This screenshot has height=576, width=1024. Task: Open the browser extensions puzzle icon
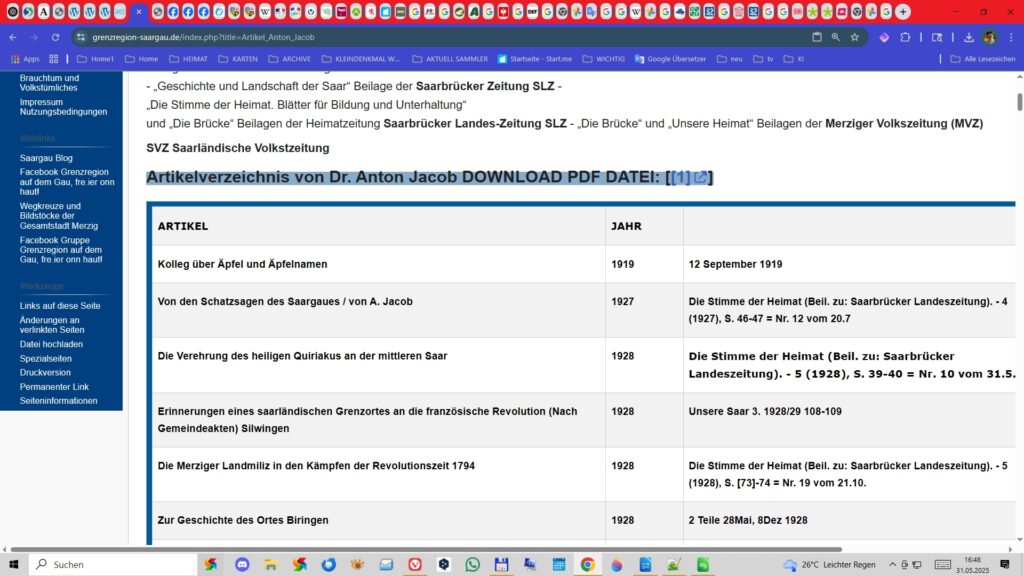905,37
